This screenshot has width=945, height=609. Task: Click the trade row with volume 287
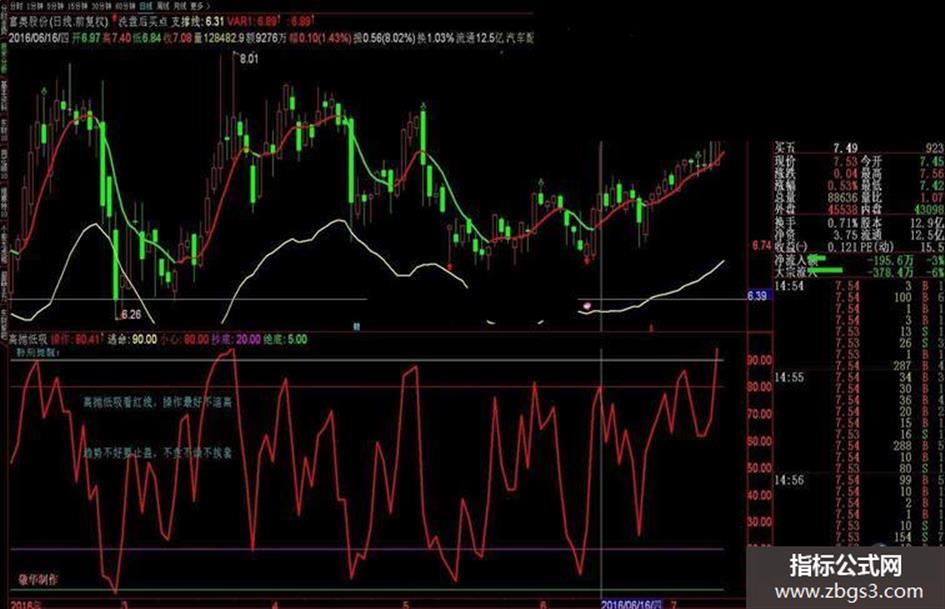tap(859, 366)
